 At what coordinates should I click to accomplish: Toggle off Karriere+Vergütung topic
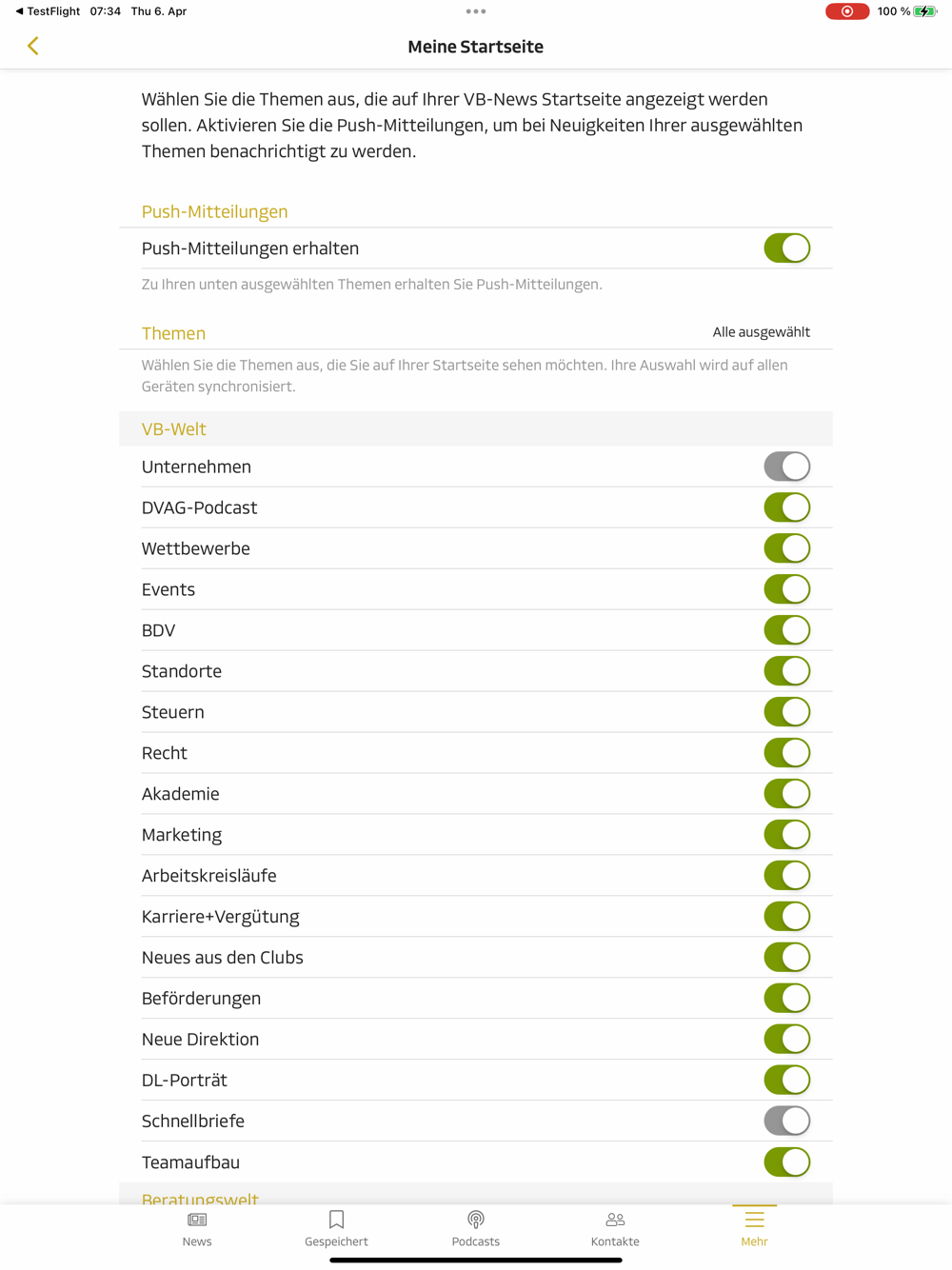click(786, 917)
